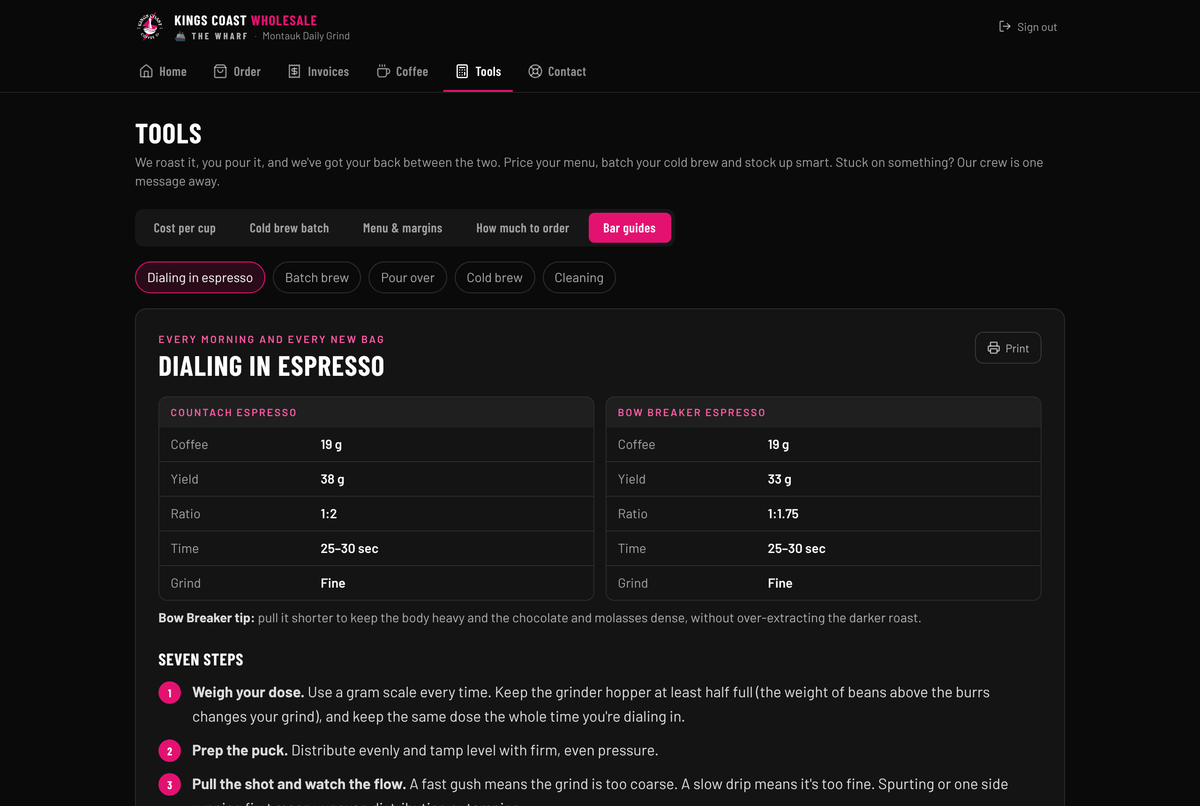
Task: Select the Menu & margins tab
Action: point(402,228)
